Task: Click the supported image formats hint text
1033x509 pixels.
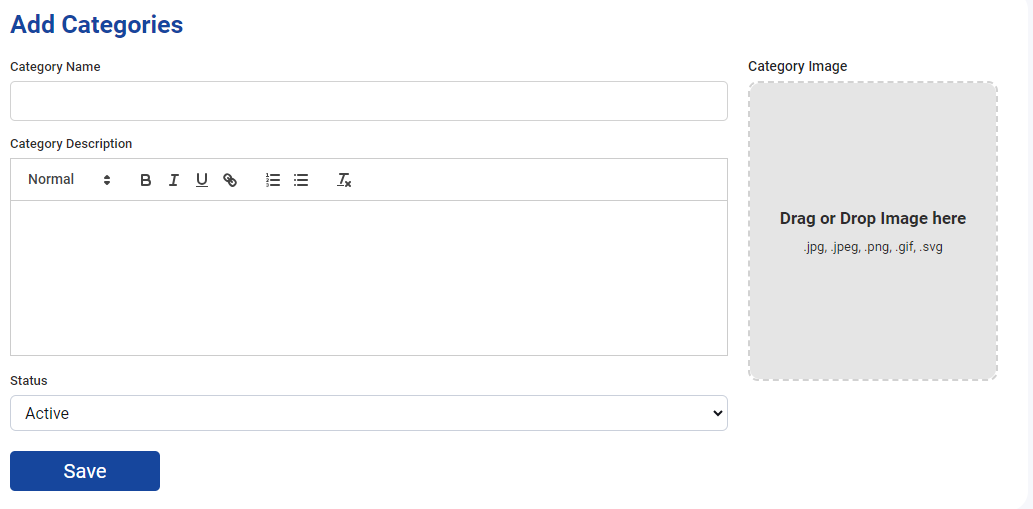Action: click(872, 248)
